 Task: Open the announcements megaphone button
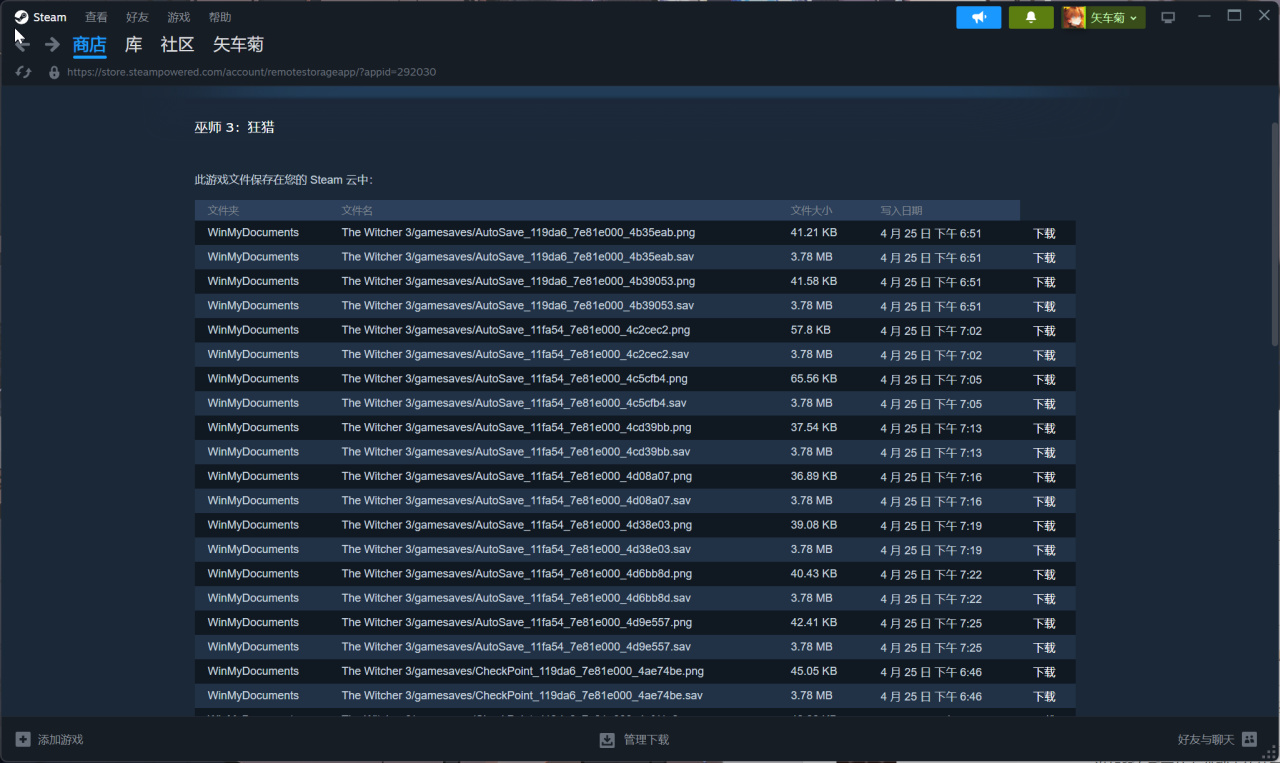tap(978, 17)
